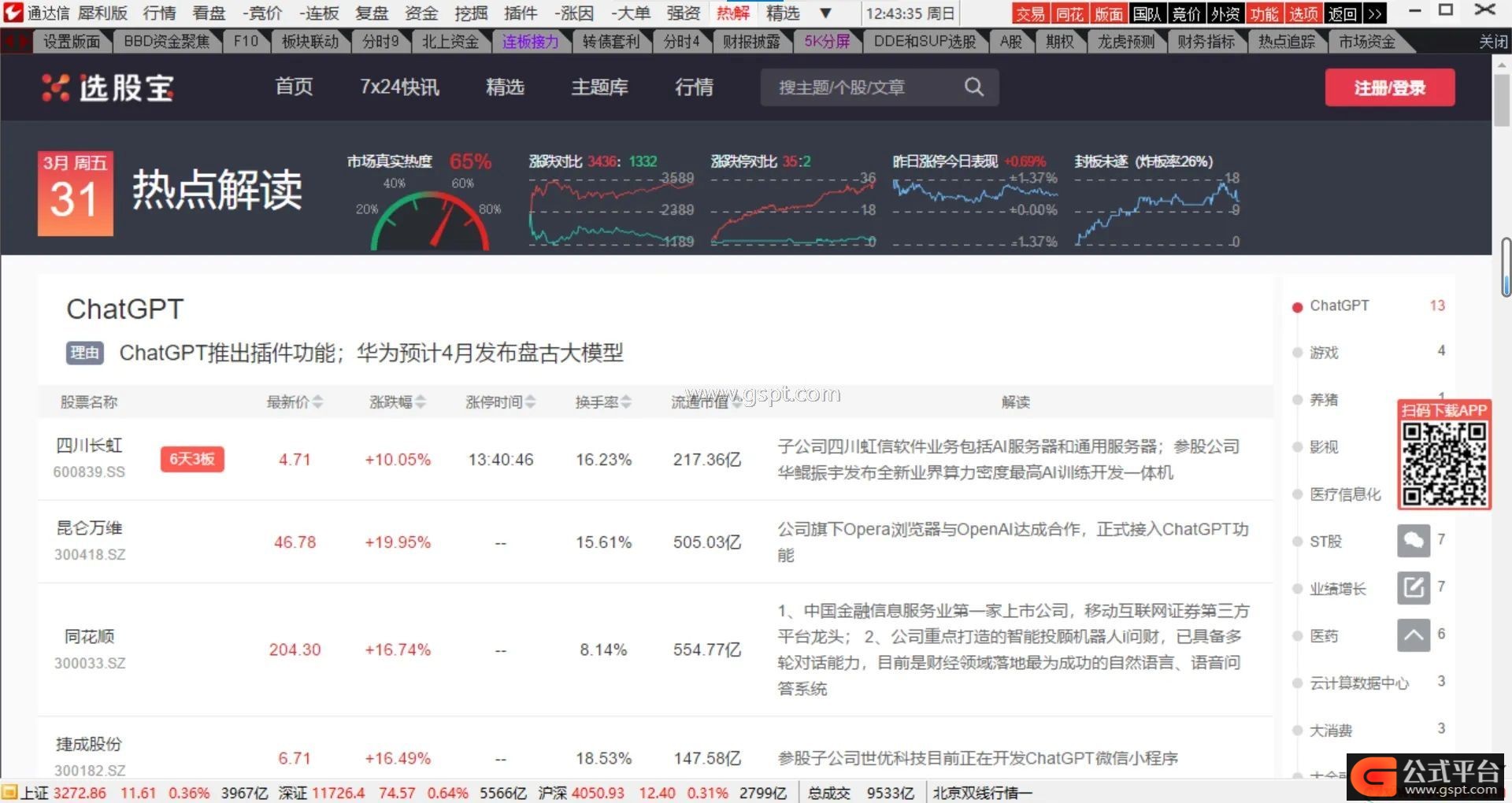Viewport: 1512px width, 803px height.
Task: Click the QR code download image
Action: coord(1444,464)
